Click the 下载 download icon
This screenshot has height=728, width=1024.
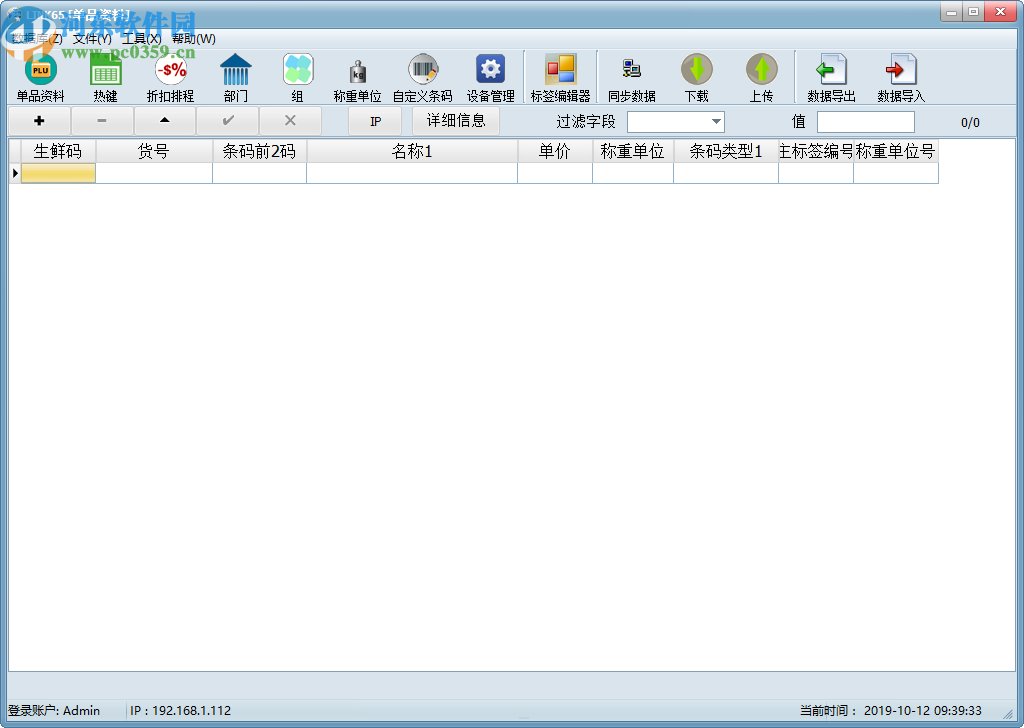[697, 75]
